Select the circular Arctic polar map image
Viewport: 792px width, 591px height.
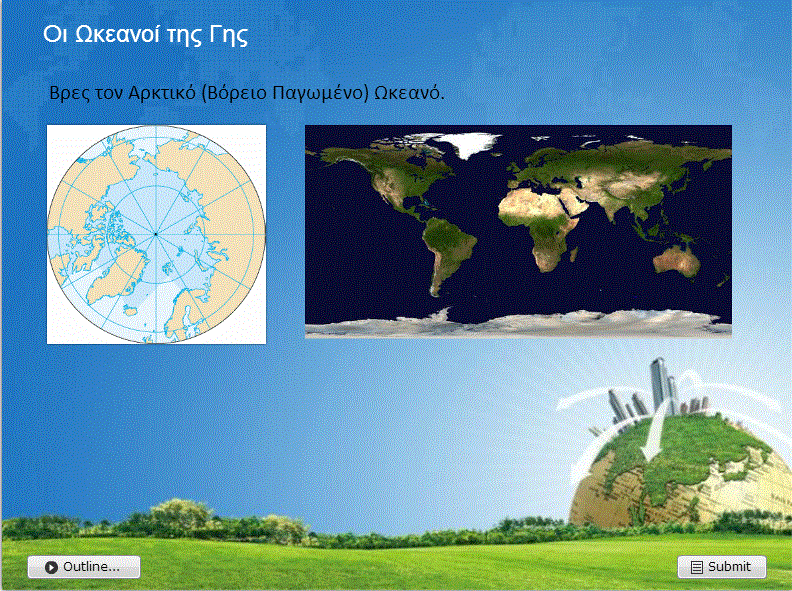pyautogui.click(x=157, y=234)
